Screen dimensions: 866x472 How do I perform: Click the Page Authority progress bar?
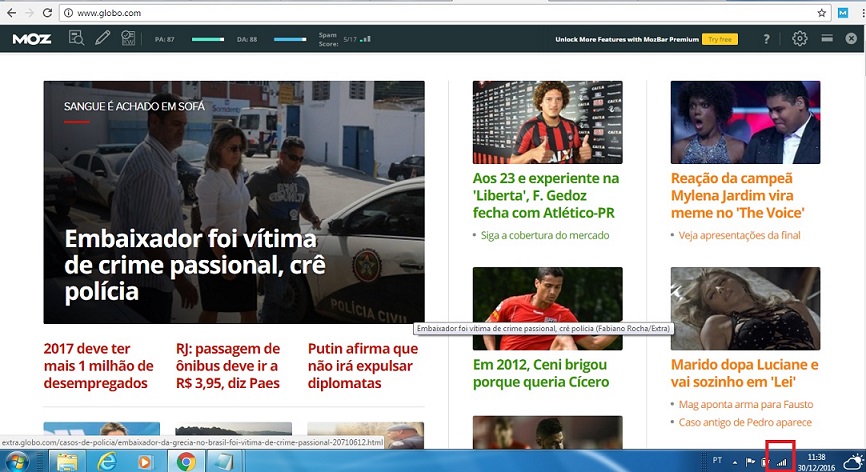click(208, 40)
